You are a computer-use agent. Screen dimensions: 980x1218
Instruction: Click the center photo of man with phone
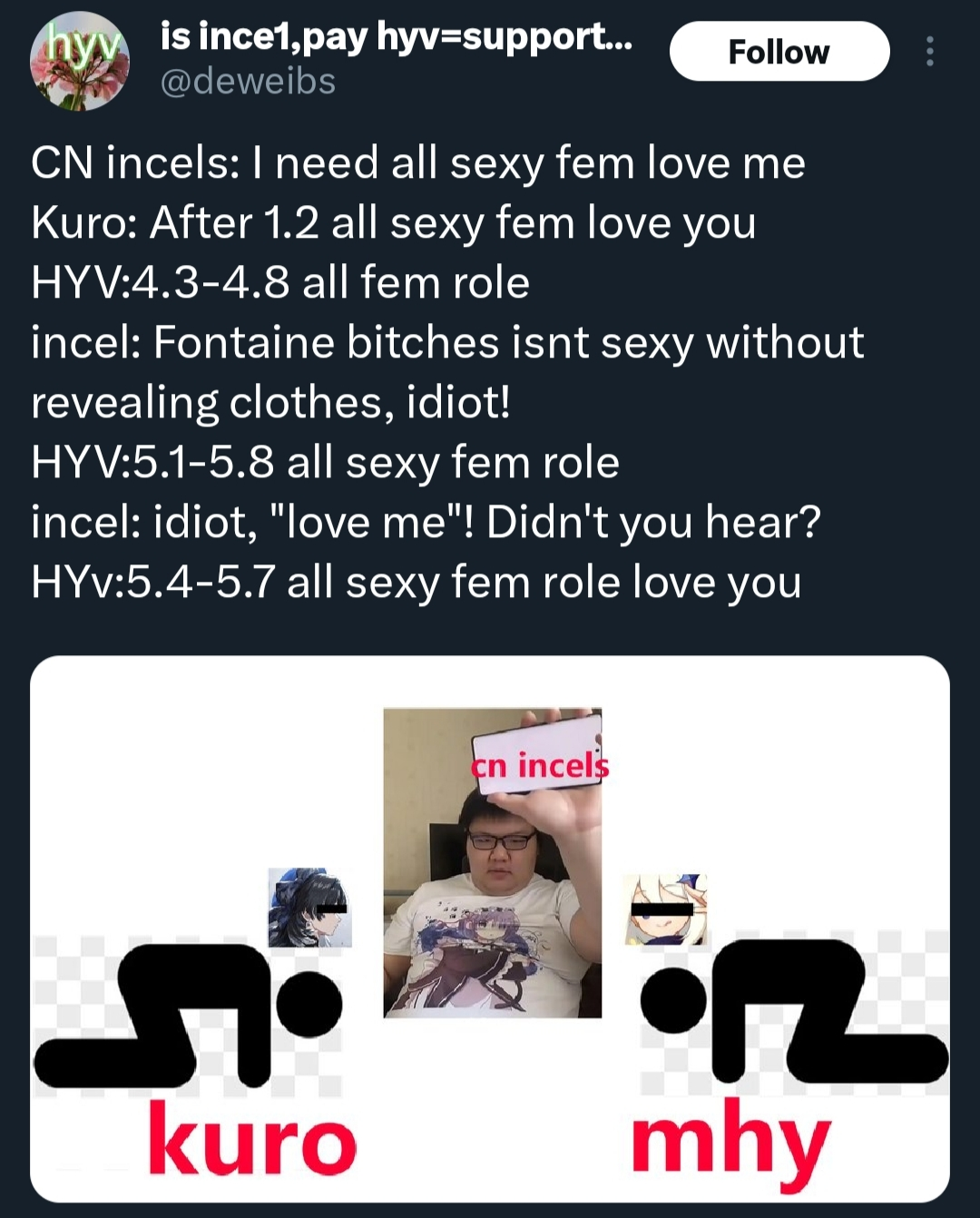coord(493,862)
